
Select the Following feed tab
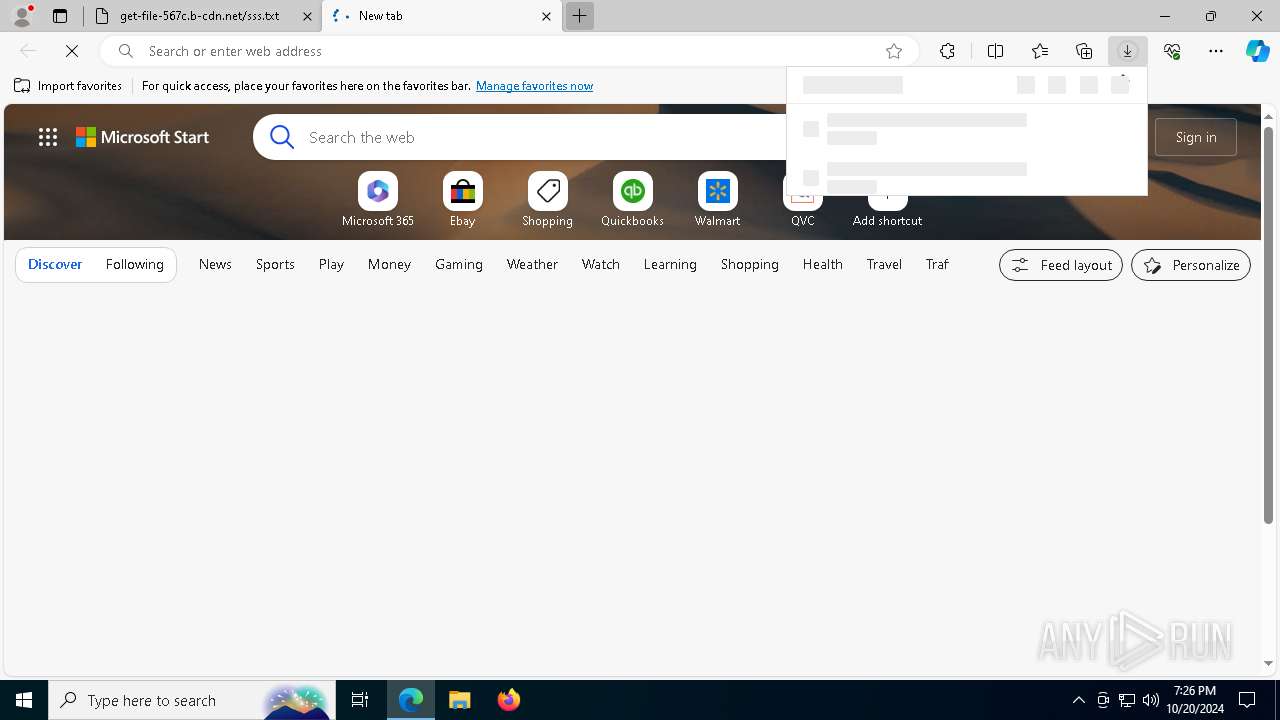(x=134, y=264)
